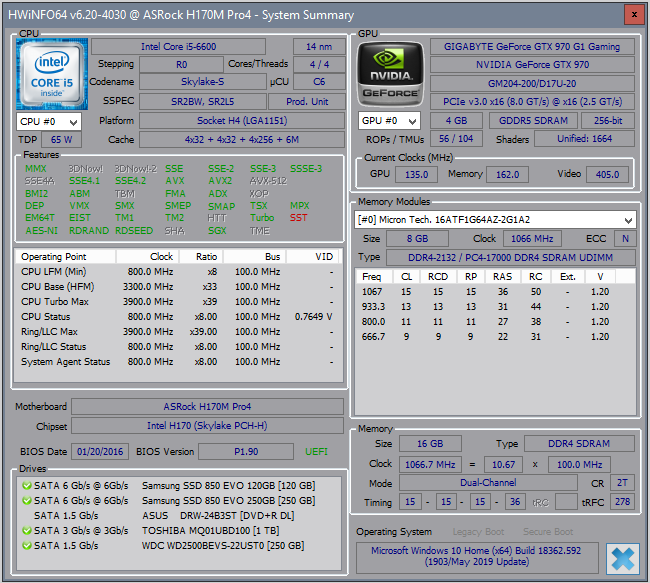Screen dimensions: 650x583
Task: Select the 933.3 frequency timing row
Action: (x=495, y=306)
